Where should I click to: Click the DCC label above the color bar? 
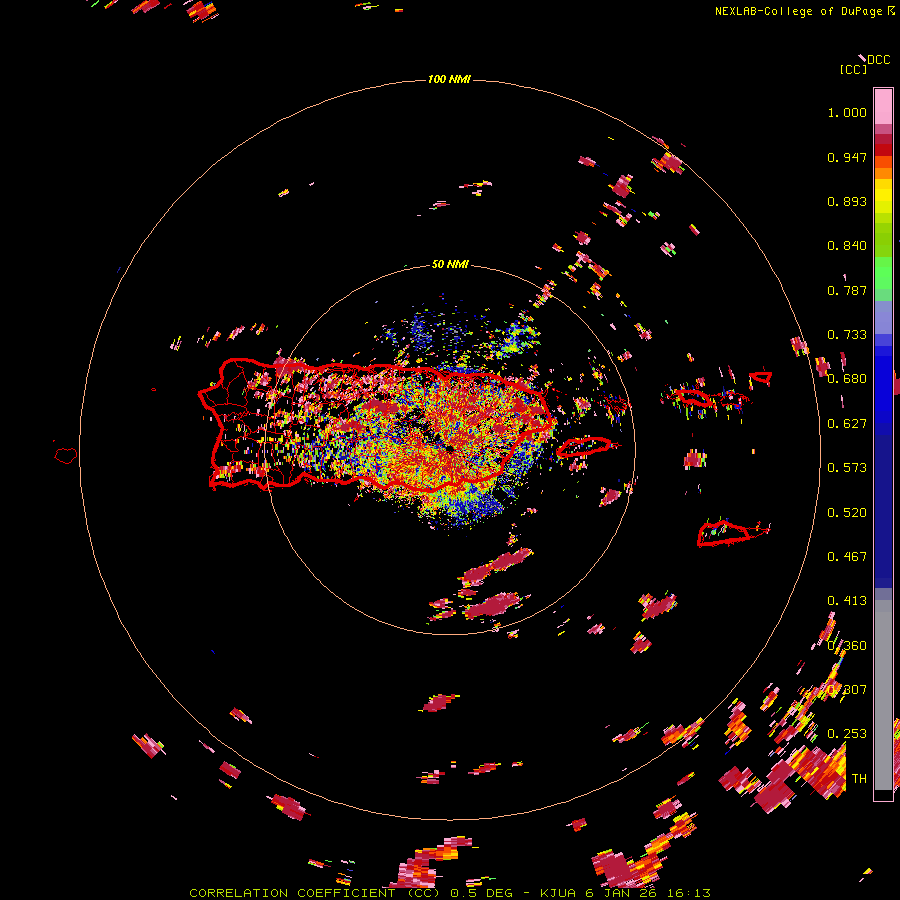pyautogui.click(x=878, y=60)
